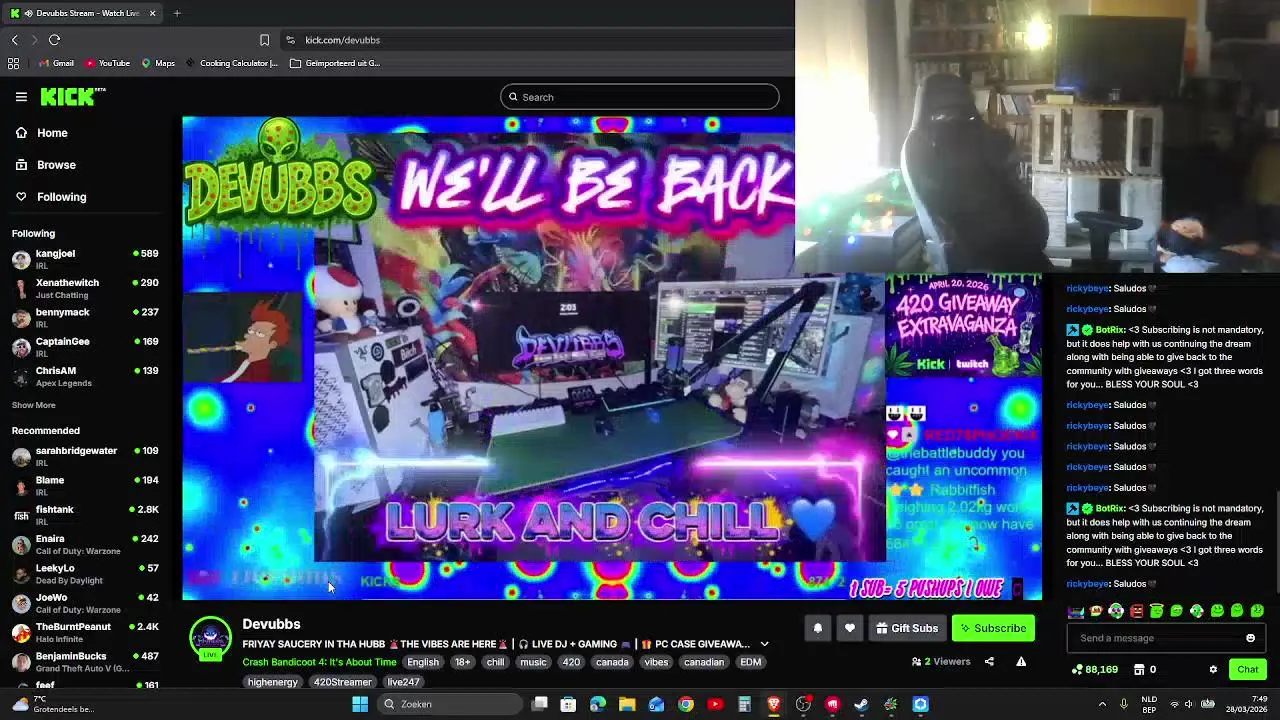Report stream via warning triangle icon
1280x720 pixels.
tap(1021, 661)
